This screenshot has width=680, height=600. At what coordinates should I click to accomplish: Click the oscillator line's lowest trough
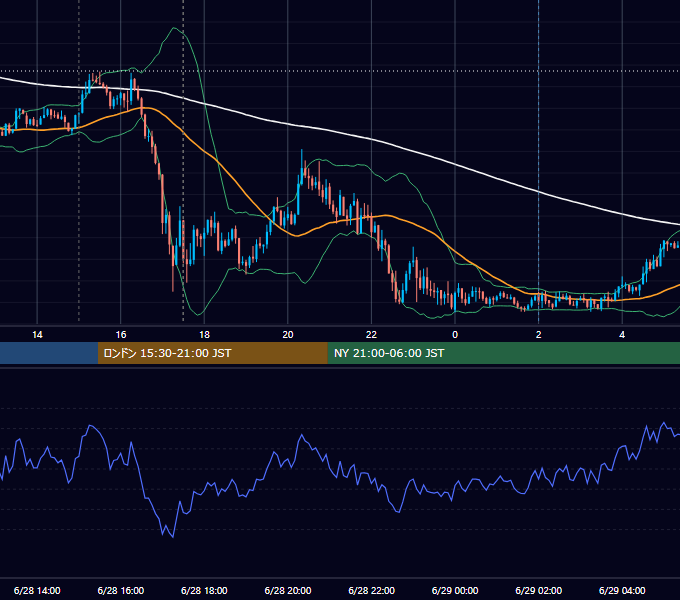pyautogui.click(x=173, y=537)
